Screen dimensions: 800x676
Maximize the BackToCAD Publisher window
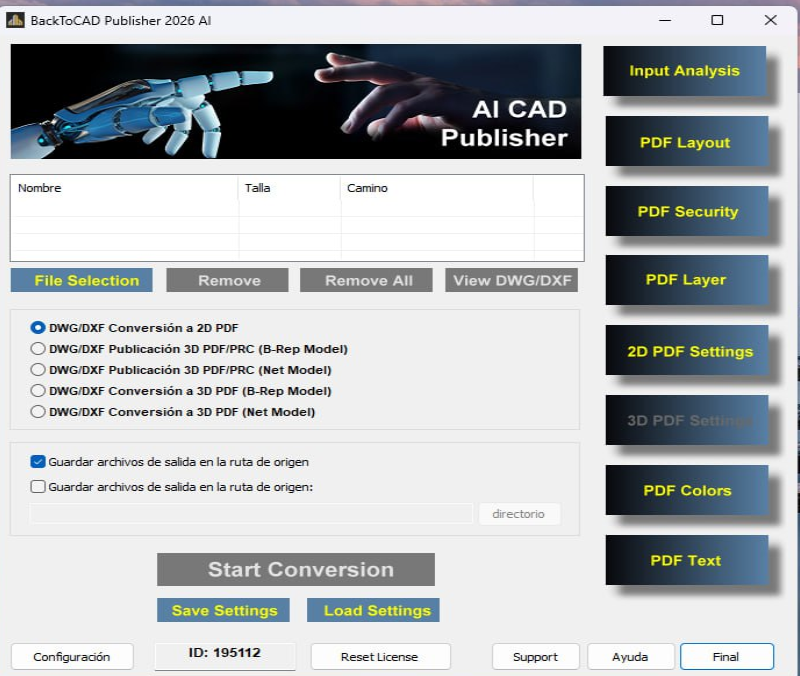click(x=717, y=20)
